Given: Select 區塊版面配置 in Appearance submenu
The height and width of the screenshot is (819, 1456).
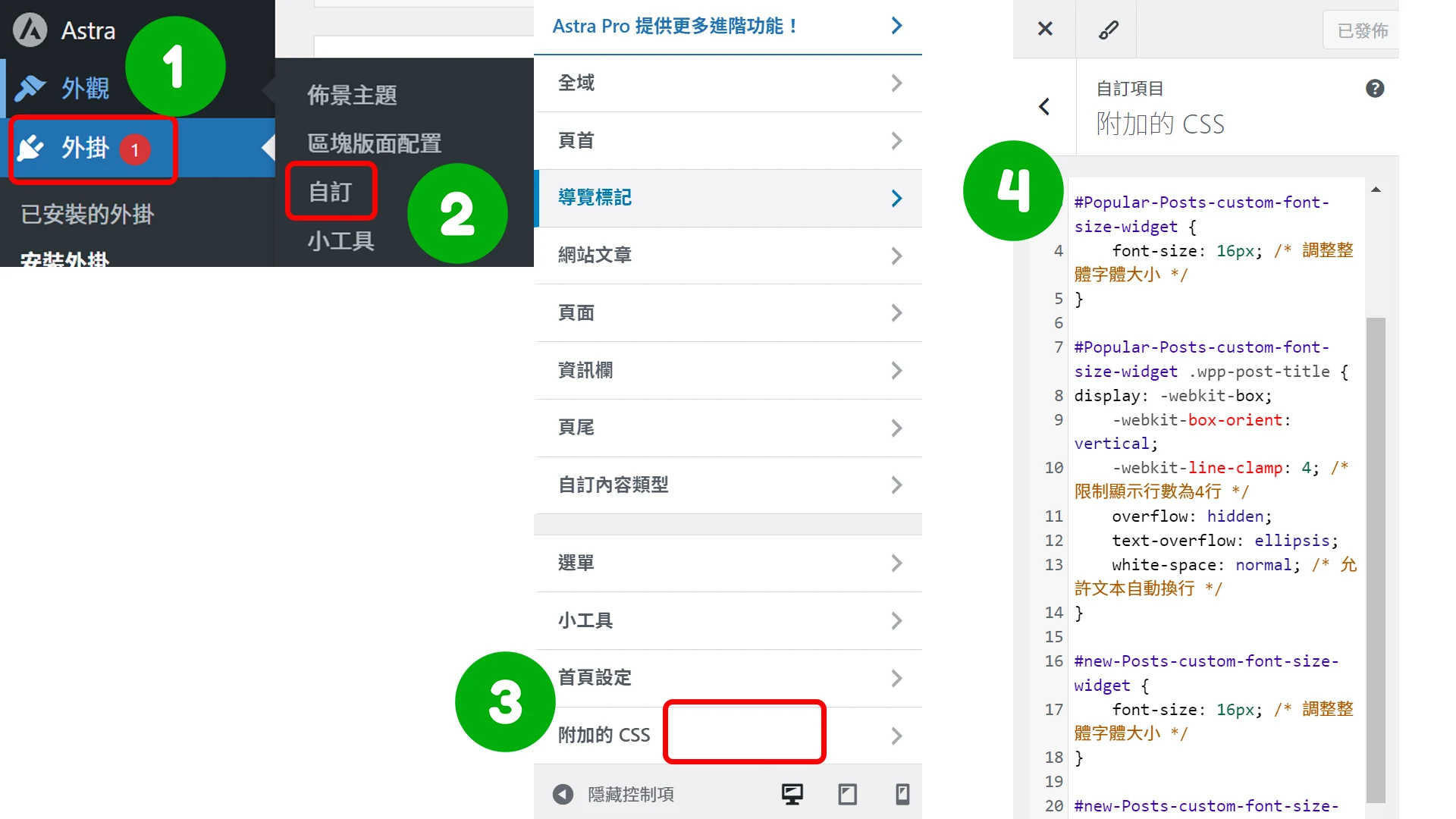Looking at the screenshot, I should point(375,143).
